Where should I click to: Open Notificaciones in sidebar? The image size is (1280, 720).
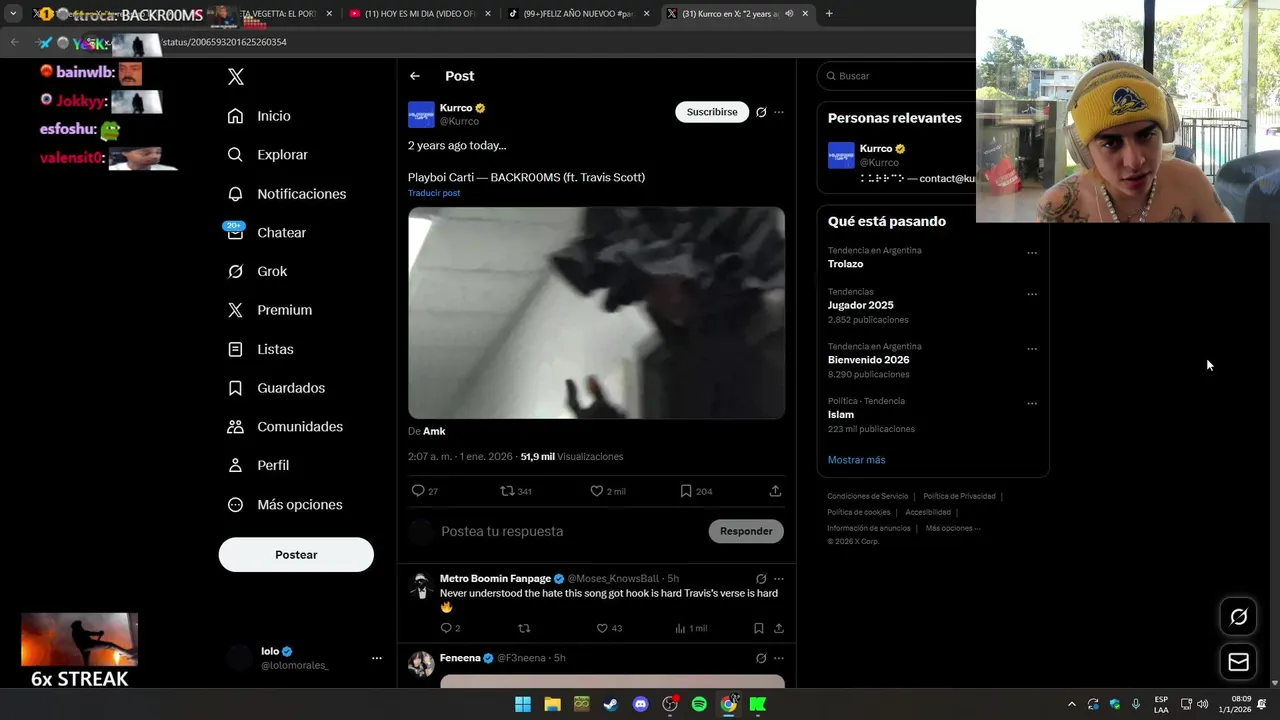click(x=287, y=194)
